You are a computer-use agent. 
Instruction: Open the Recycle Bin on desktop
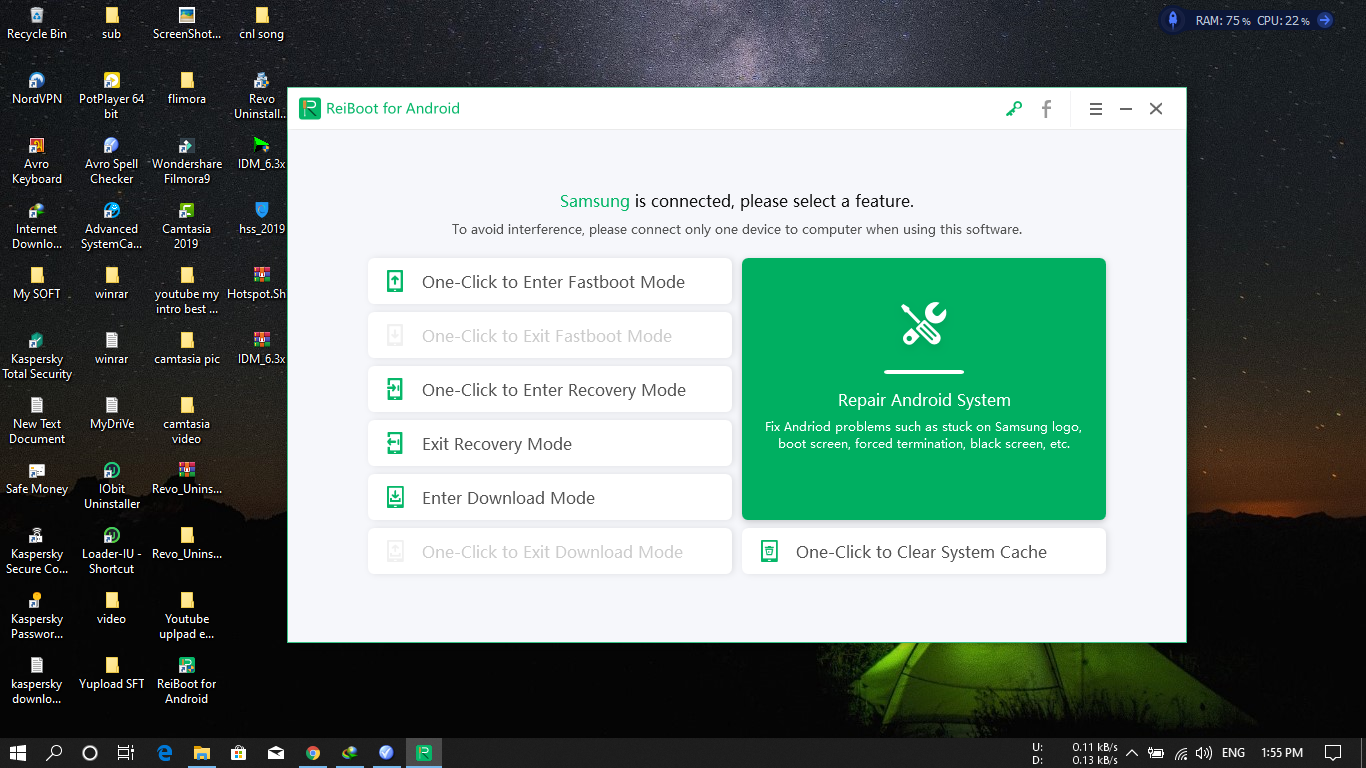(x=37, y=23)
